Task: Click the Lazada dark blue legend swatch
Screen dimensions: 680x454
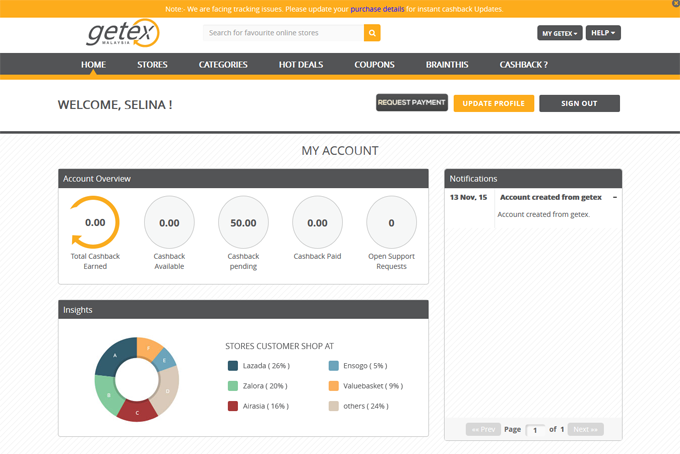Action: (x=233, y=366)
